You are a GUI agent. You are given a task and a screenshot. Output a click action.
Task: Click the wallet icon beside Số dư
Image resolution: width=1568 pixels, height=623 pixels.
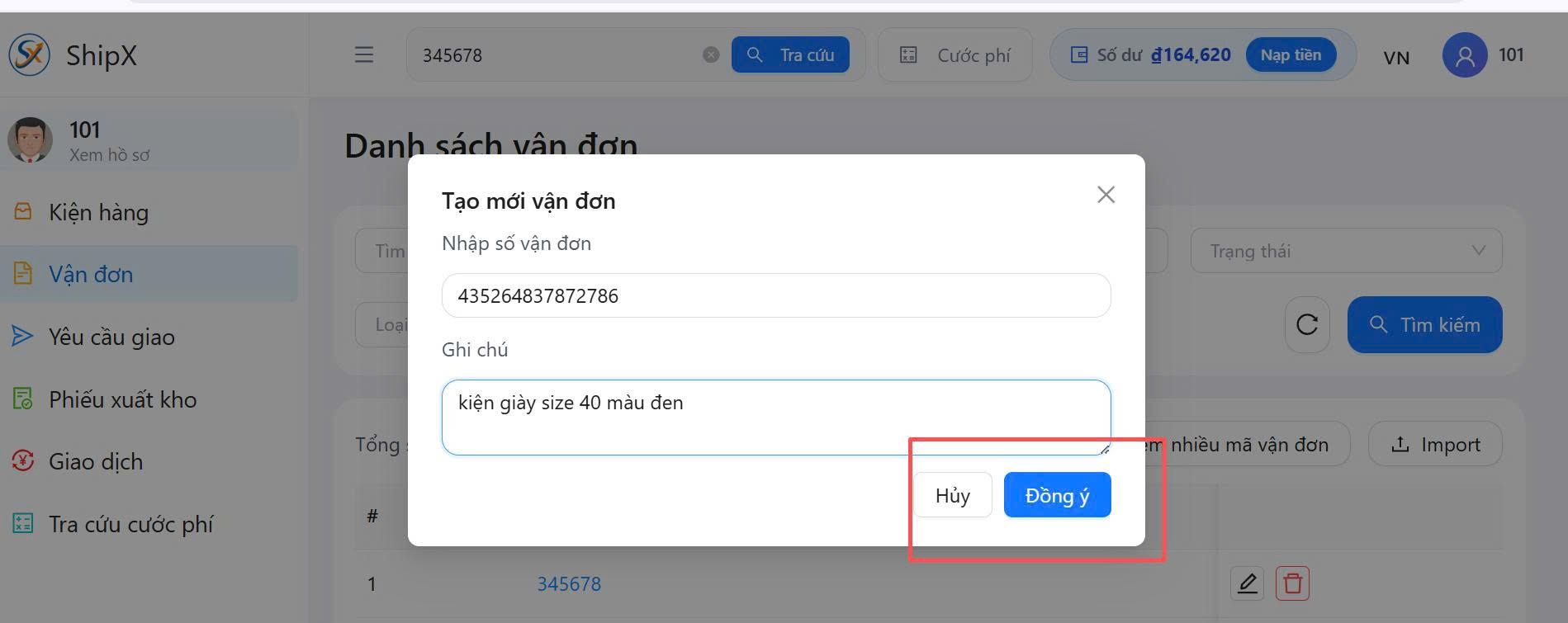[x=1078, y=55]
